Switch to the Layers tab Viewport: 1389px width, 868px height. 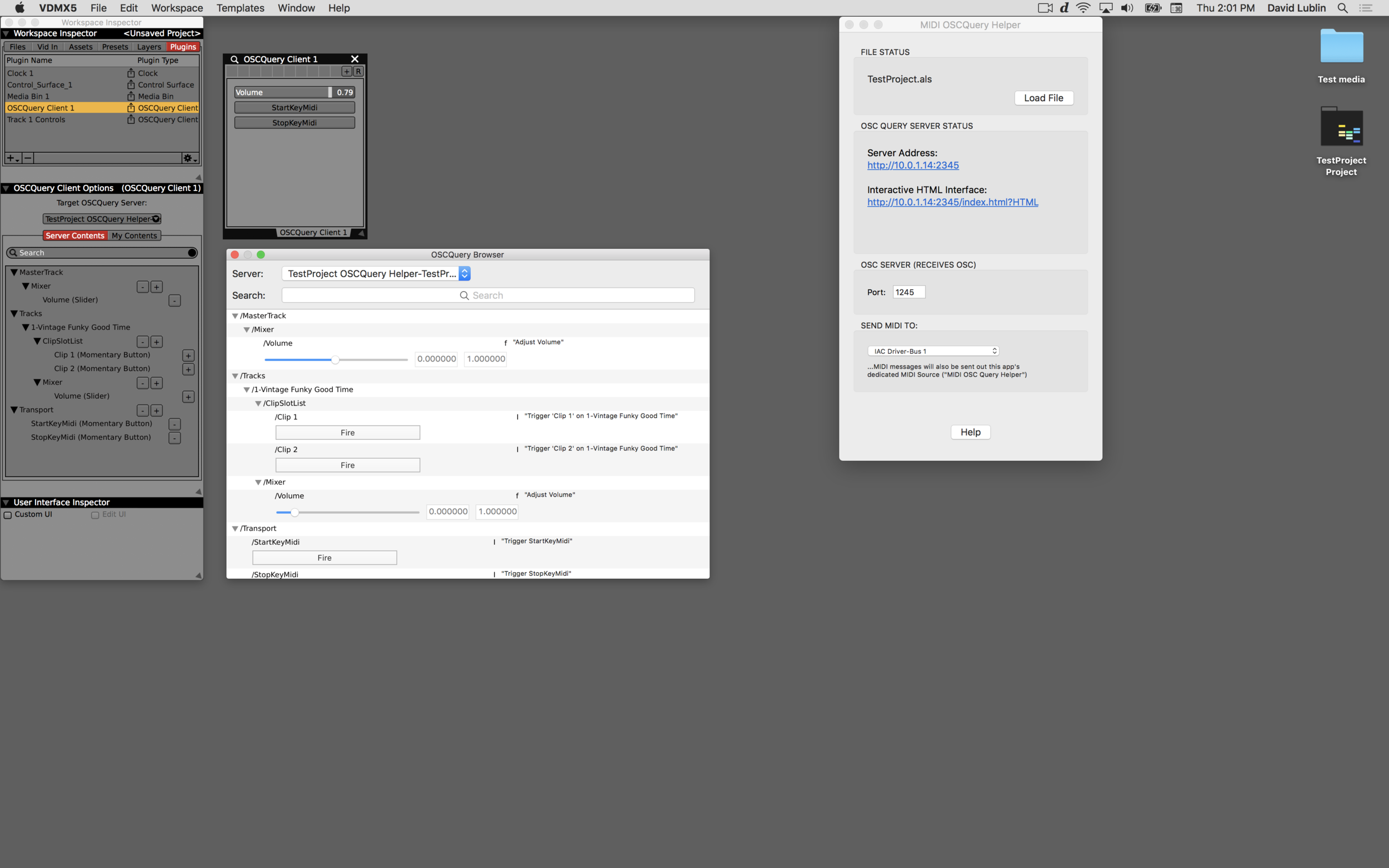[149, 47]
